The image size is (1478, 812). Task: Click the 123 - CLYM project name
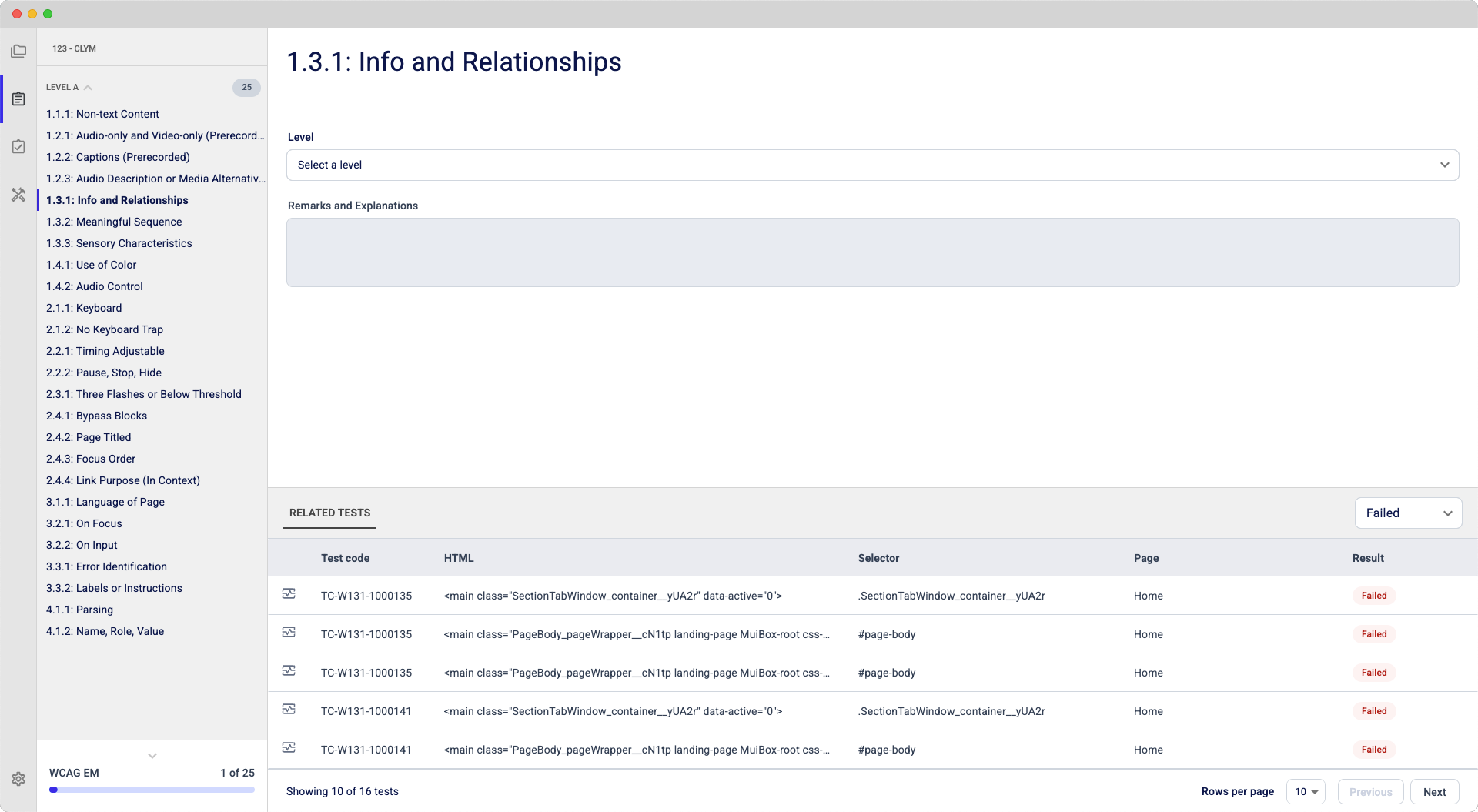(74, 48)
